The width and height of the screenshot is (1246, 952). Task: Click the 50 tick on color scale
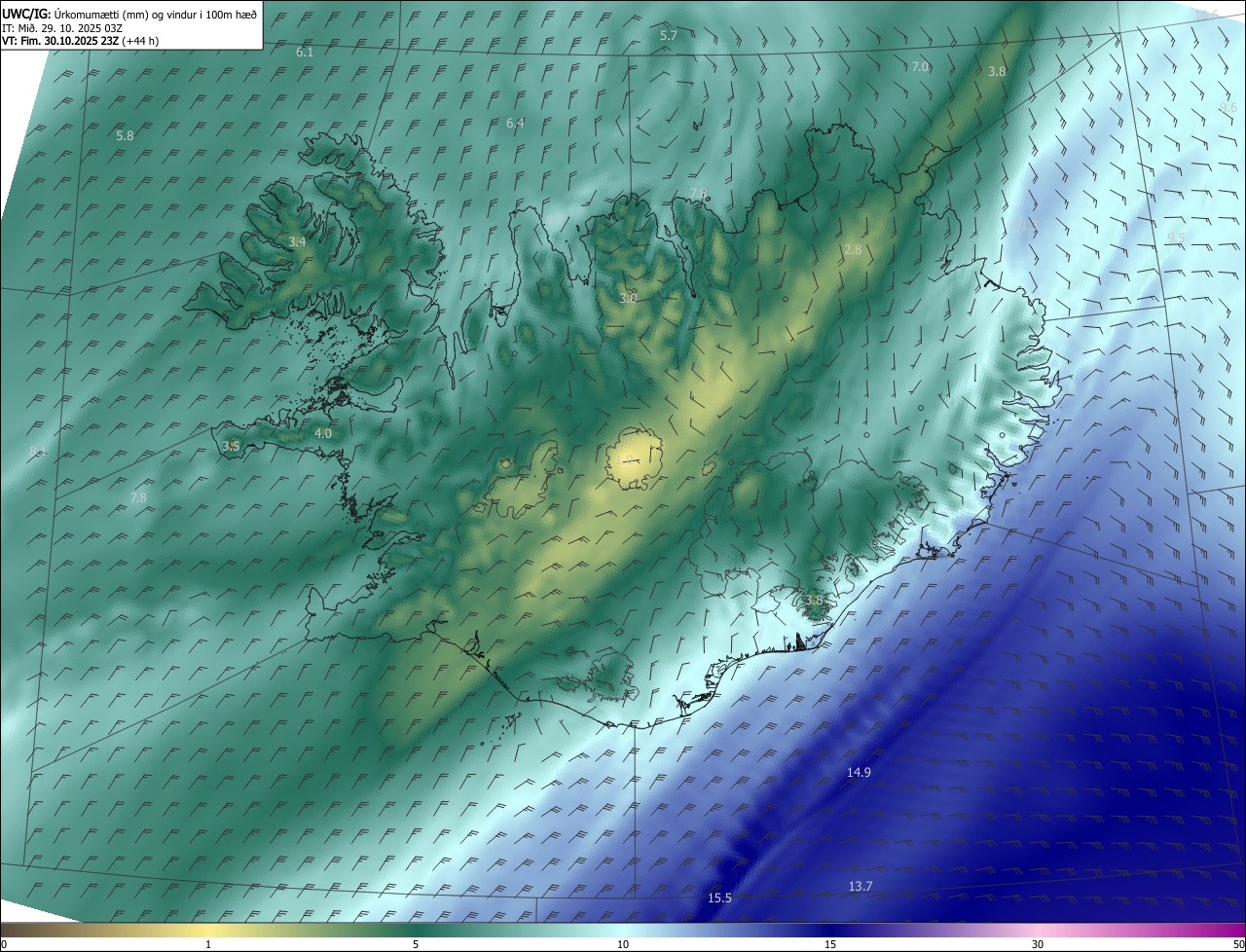pos(1238,944)
